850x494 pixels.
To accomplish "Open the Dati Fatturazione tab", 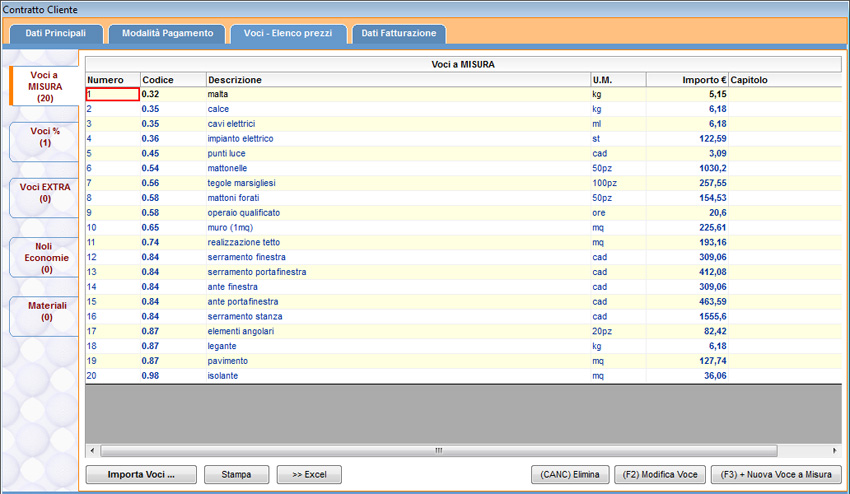I will pos(398,33).
